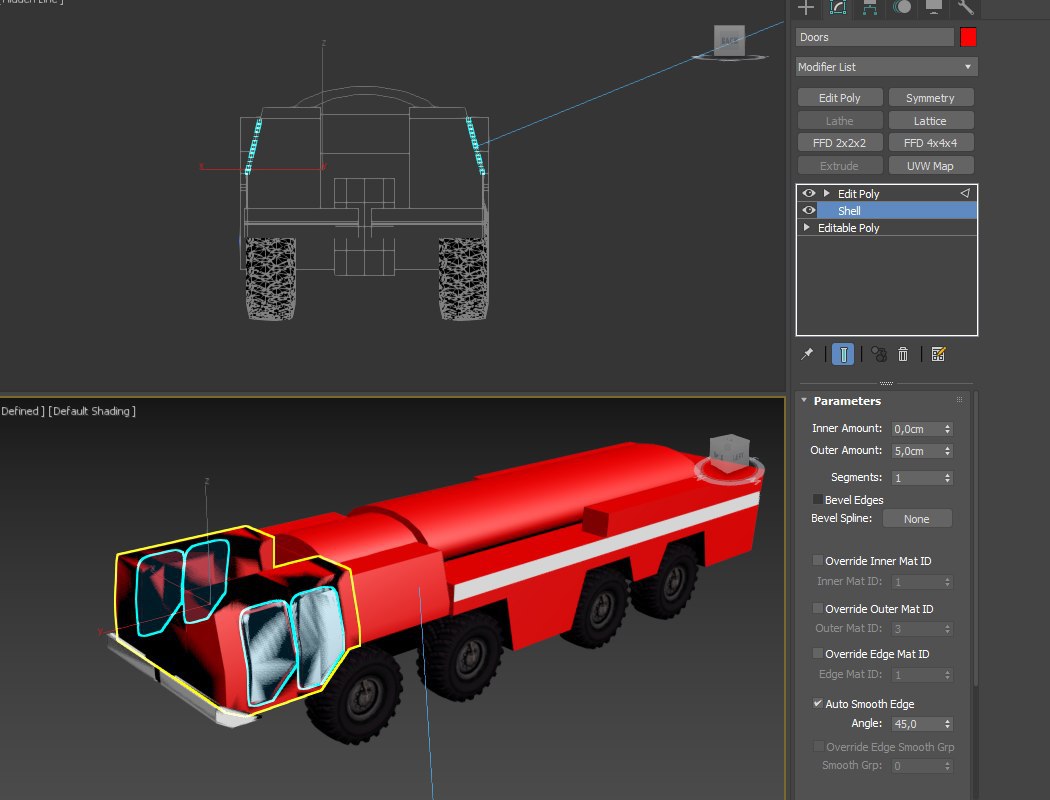1050x800 pixels.
Task: Open the Motion panel tab
Action: [x=902, y=7]
